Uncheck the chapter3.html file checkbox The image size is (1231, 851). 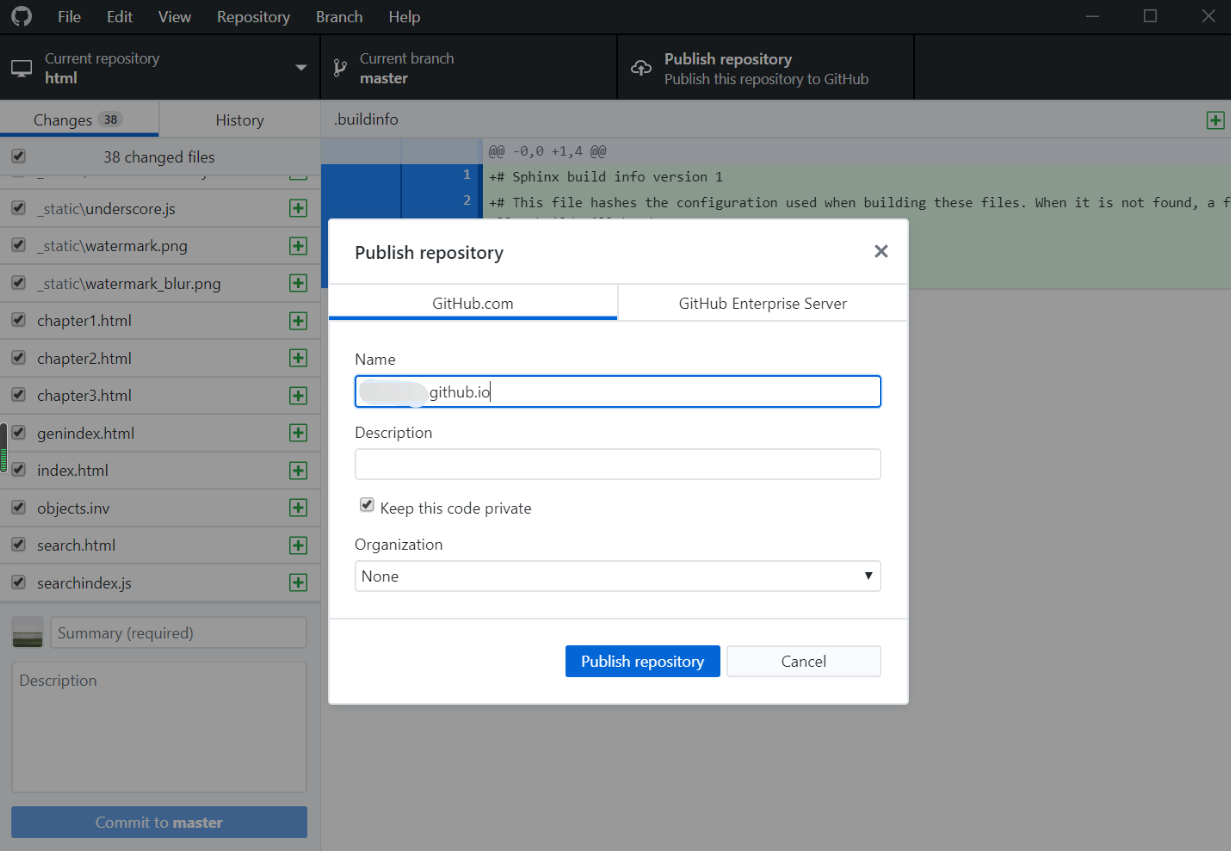[x=18, y=395]
